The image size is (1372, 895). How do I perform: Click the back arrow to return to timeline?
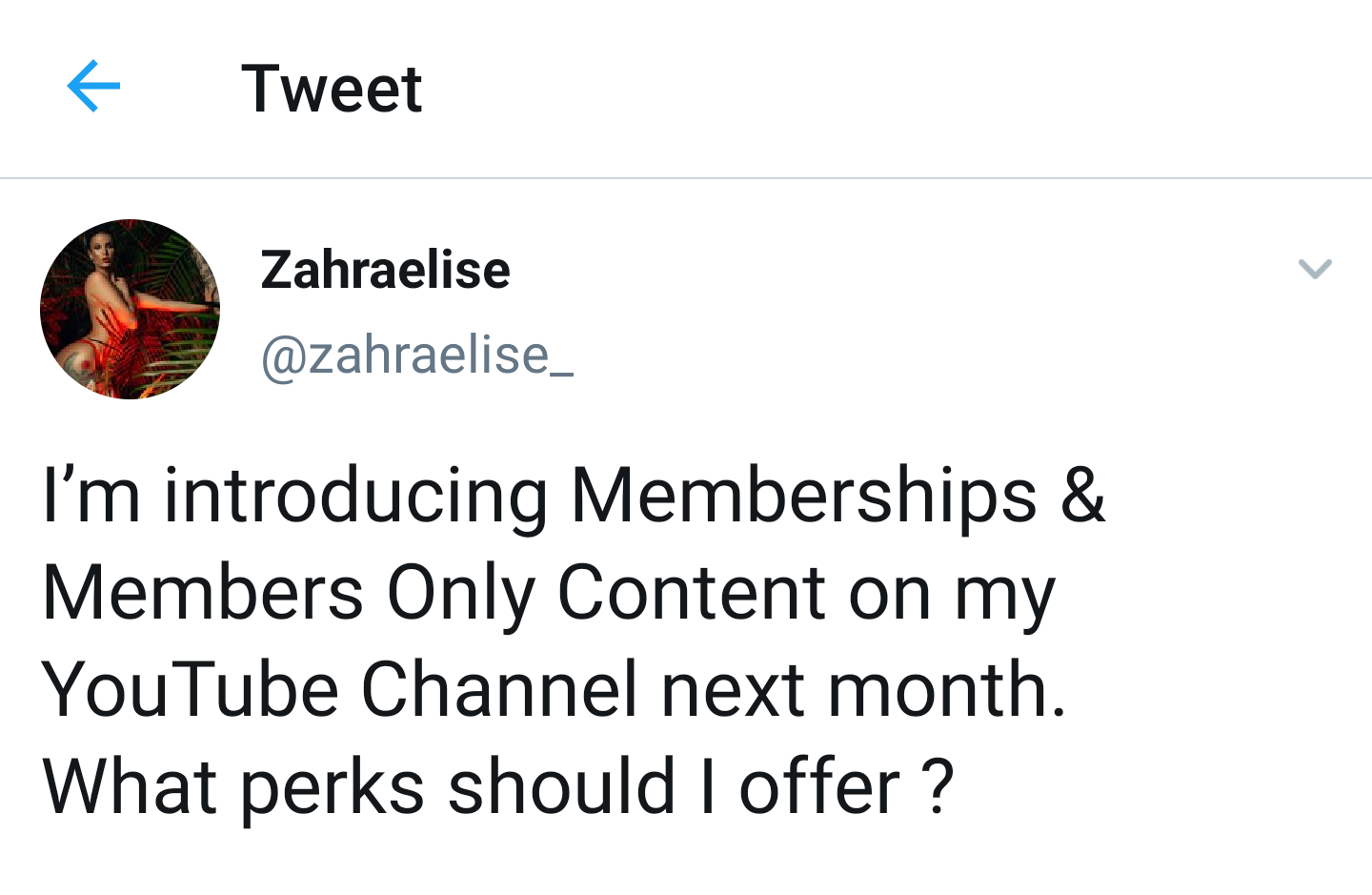pos(92,87)
